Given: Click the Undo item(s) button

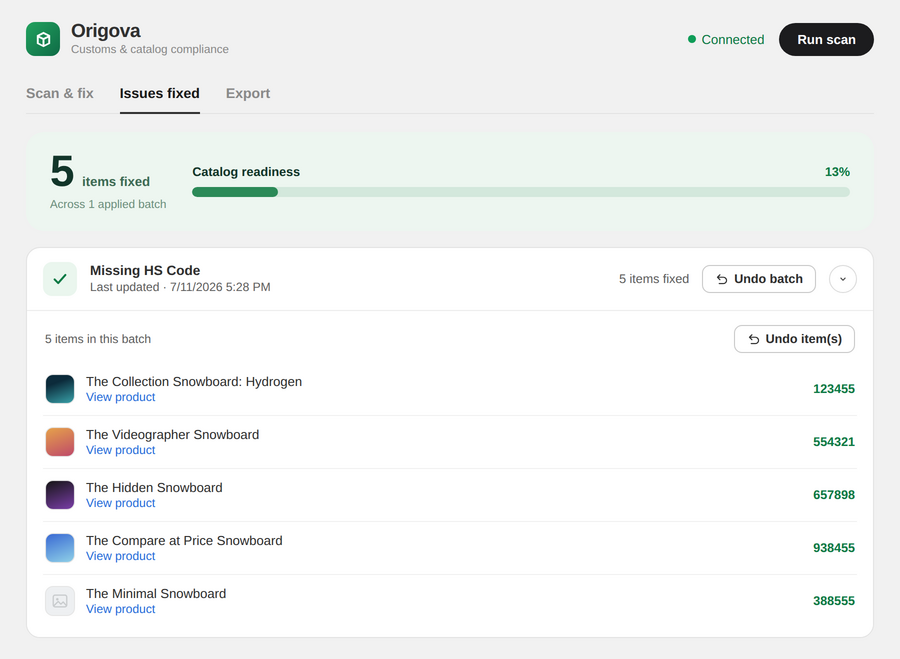Looking at the screenshot, I should click(794, 339).
